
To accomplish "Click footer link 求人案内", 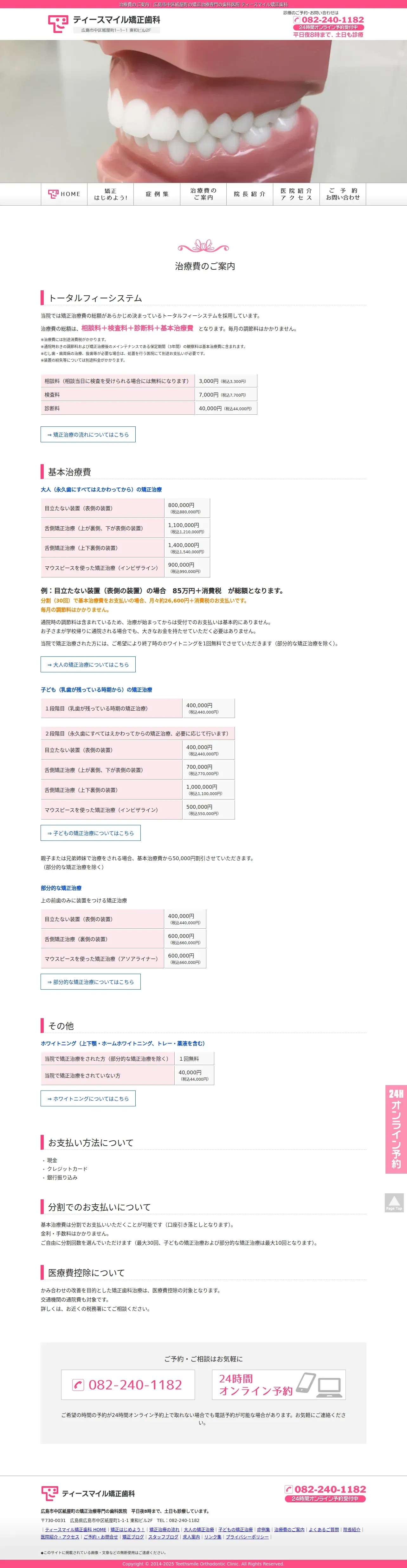I will 191,1537.
